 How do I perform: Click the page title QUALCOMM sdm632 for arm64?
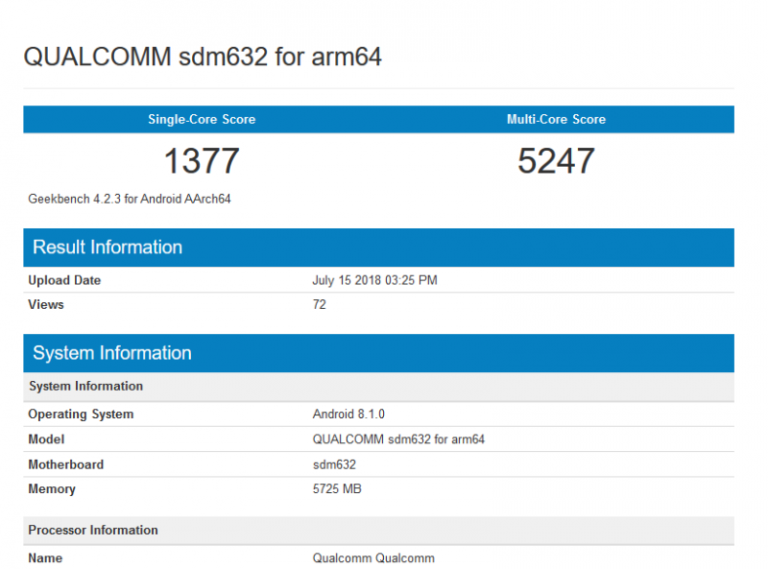202,57
